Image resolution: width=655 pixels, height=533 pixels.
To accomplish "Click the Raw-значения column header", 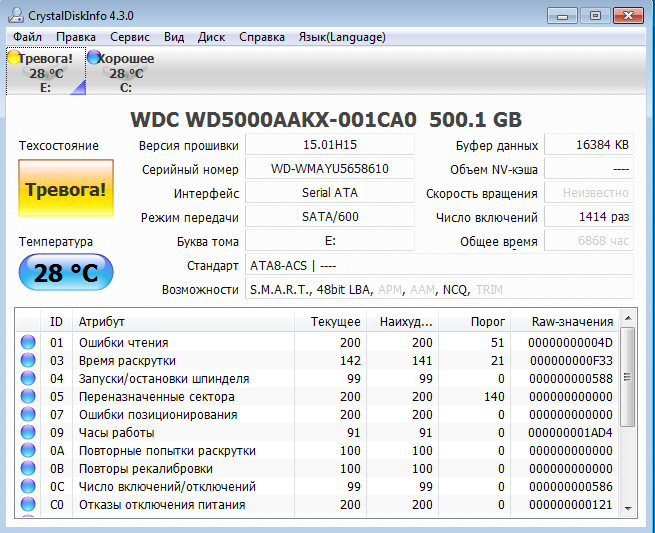I will click(x=564, y=321).
